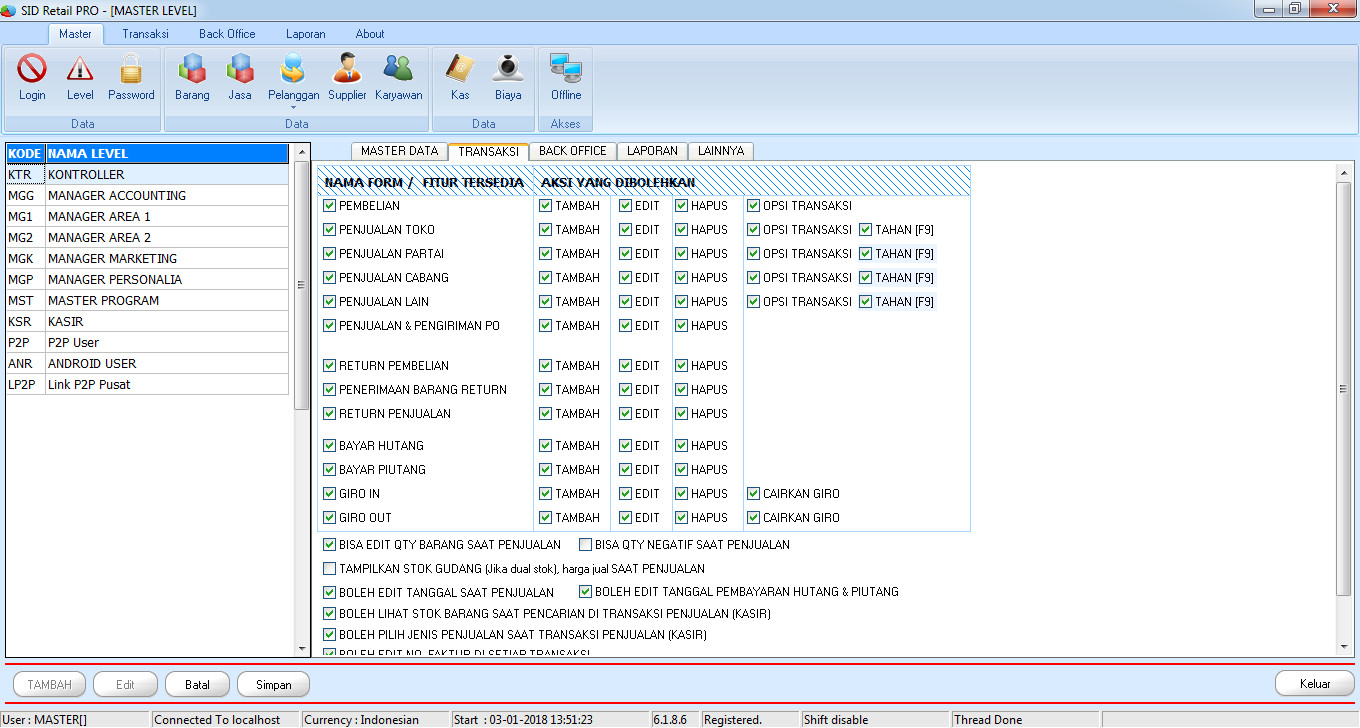
Task: Open the LAPORAN permissions tab
Action: tap(652, 151)
